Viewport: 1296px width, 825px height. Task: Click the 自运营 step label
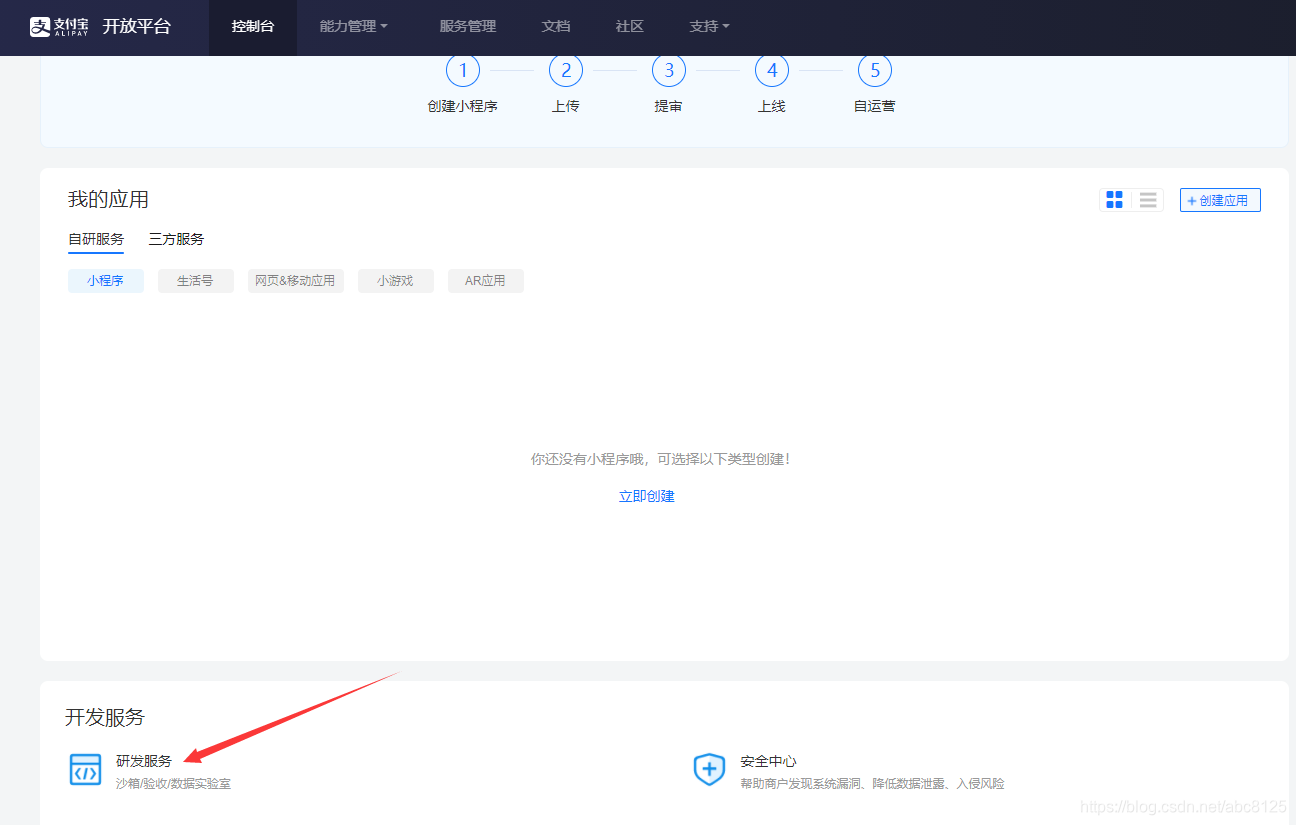point(875,106)
